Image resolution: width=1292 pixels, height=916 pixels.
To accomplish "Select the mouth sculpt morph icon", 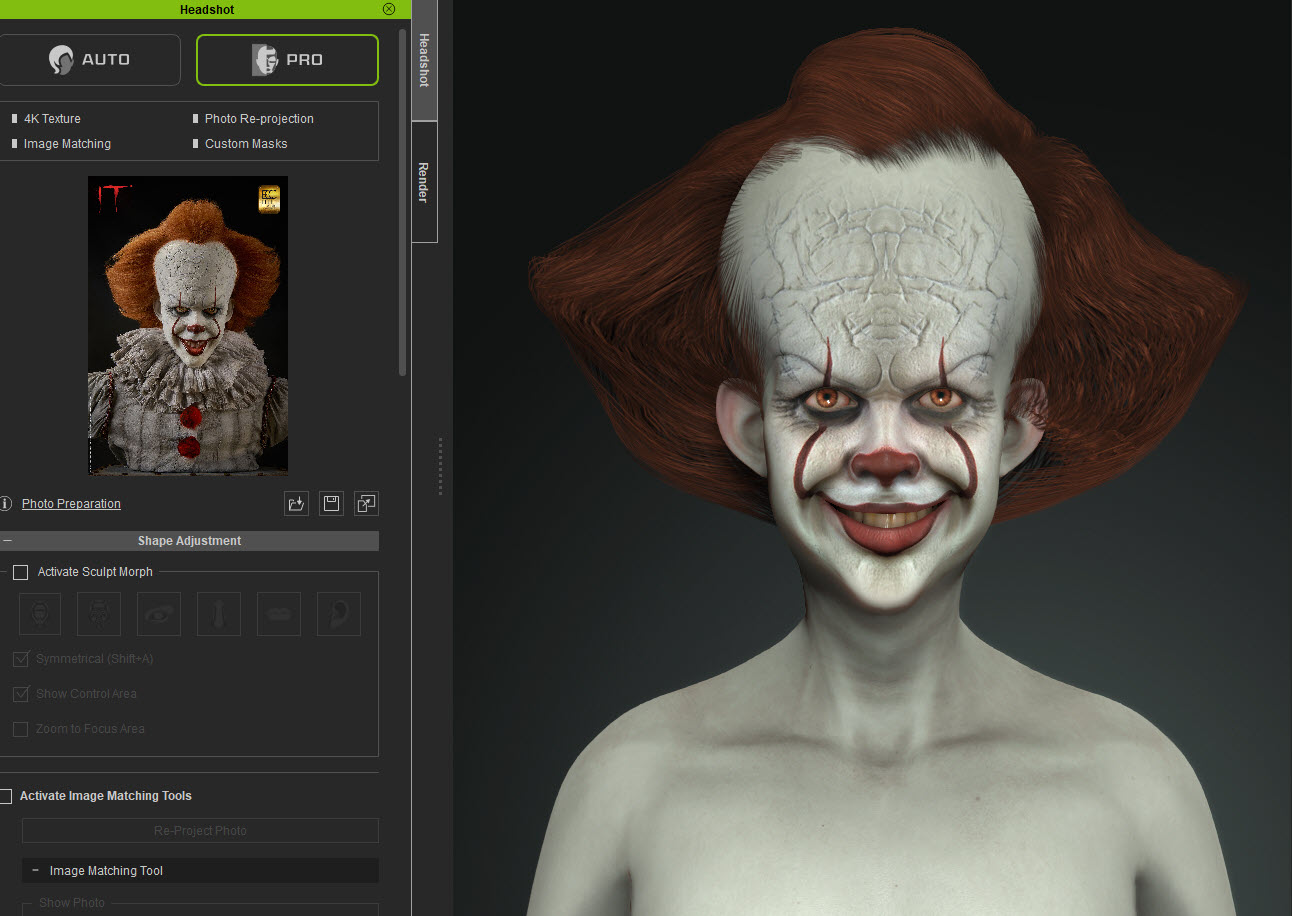I will click(x=279, y=614).
